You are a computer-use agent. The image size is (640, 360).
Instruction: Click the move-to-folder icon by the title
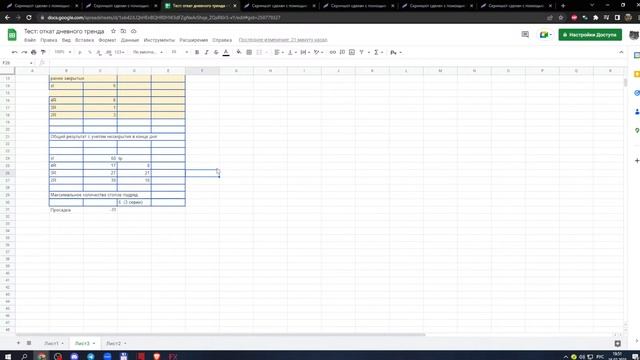click(x=123, y=31)
